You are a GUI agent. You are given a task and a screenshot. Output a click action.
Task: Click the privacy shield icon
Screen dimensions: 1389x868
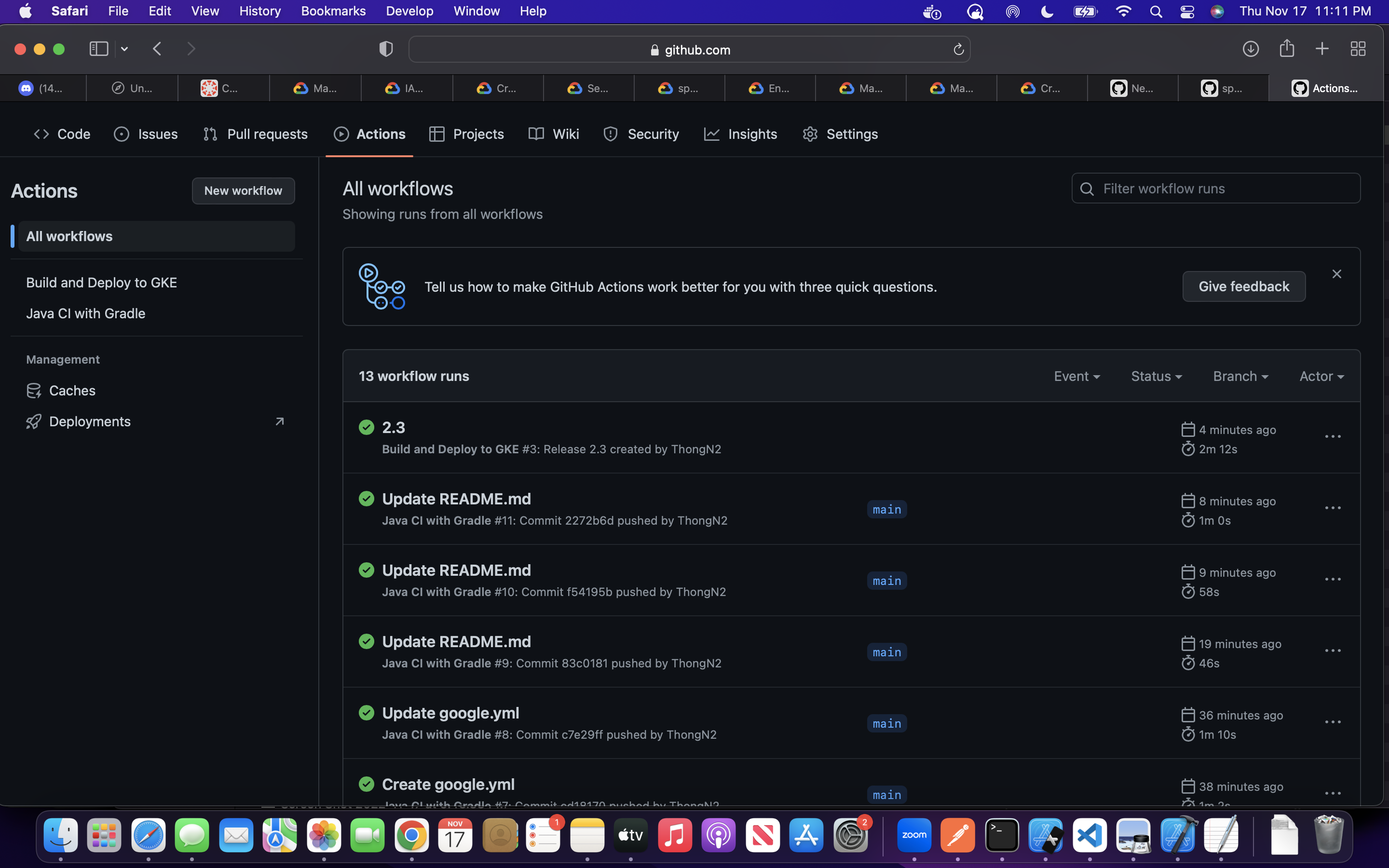(386, 49)
